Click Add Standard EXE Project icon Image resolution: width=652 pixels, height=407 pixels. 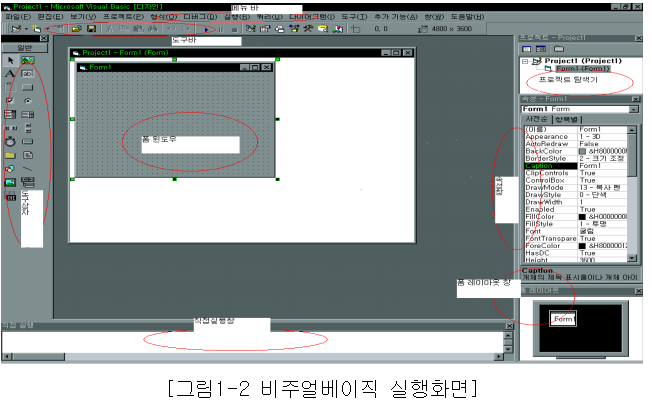point(16,29)
